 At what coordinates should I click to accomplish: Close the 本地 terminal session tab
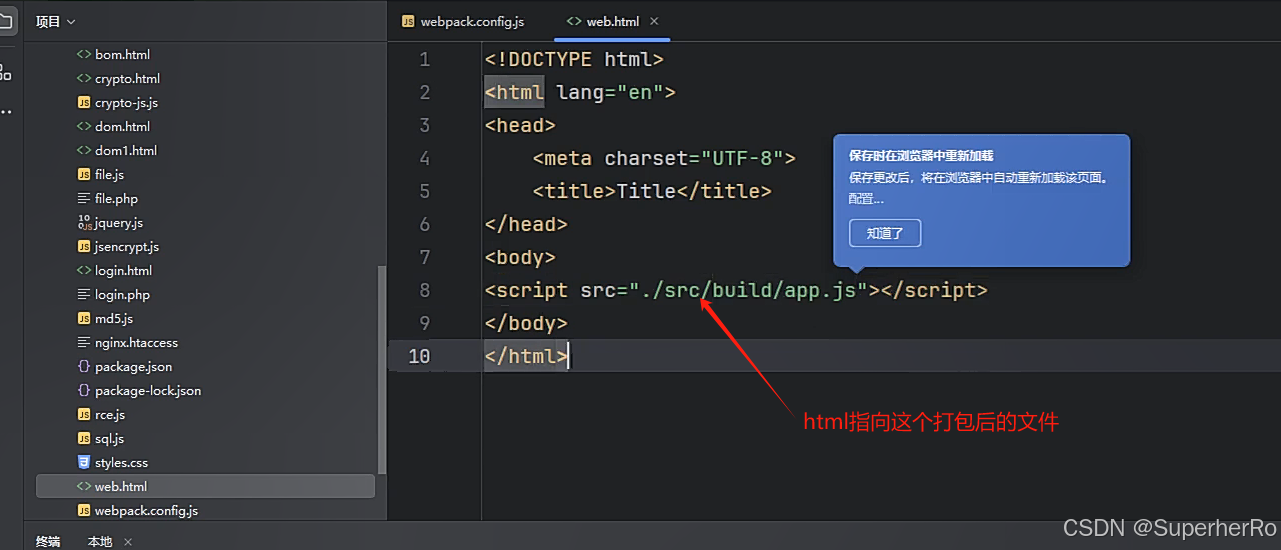click(x=128, y=541)
